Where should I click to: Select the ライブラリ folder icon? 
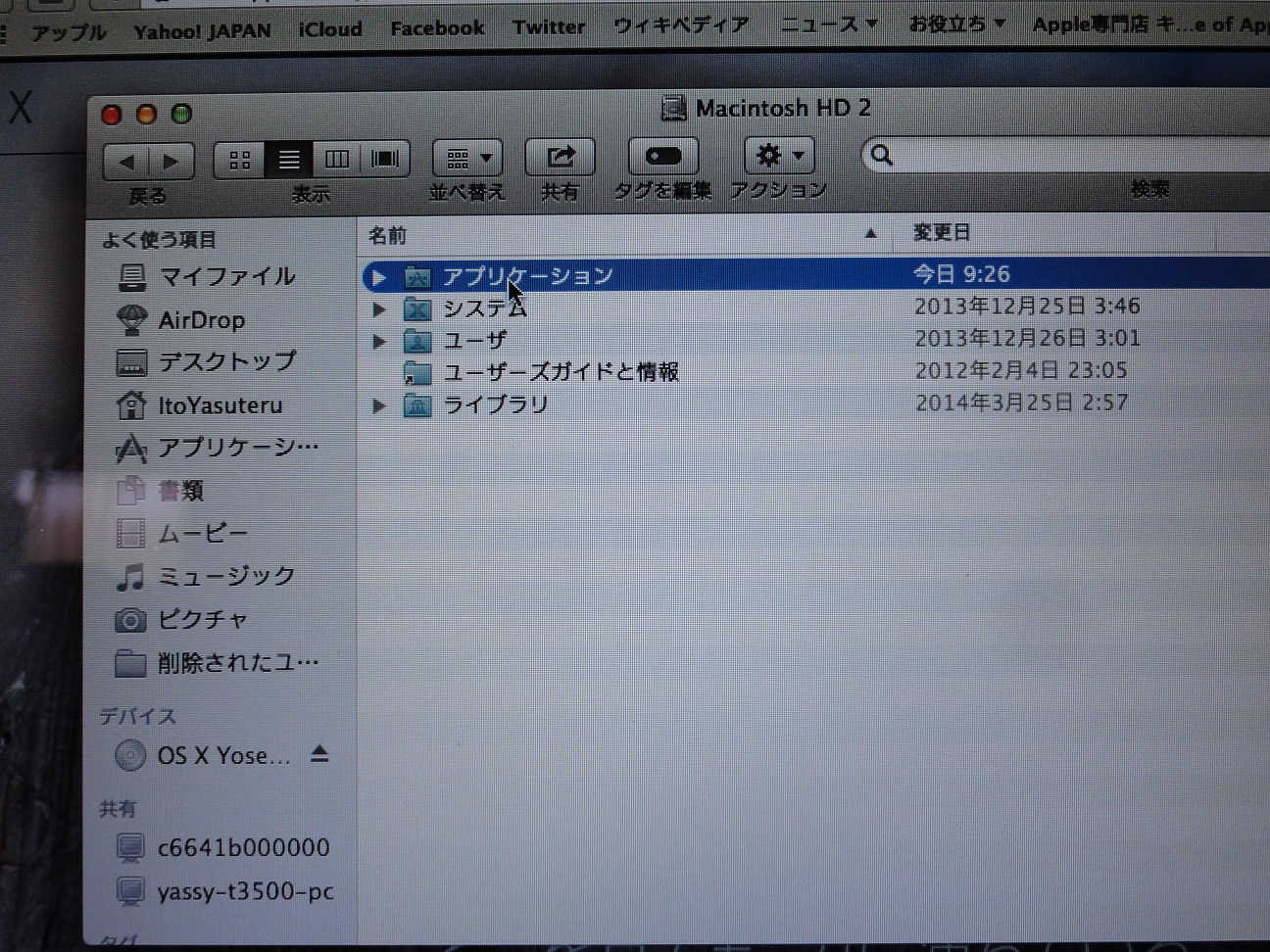pyautogui.click(x=417, y=405)
